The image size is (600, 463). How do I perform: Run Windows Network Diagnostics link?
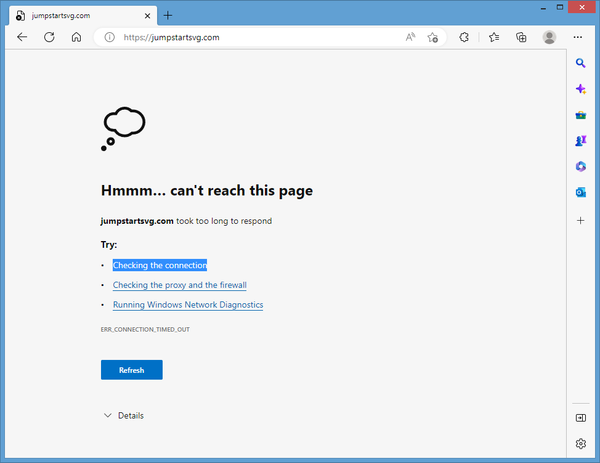point(188,305)
